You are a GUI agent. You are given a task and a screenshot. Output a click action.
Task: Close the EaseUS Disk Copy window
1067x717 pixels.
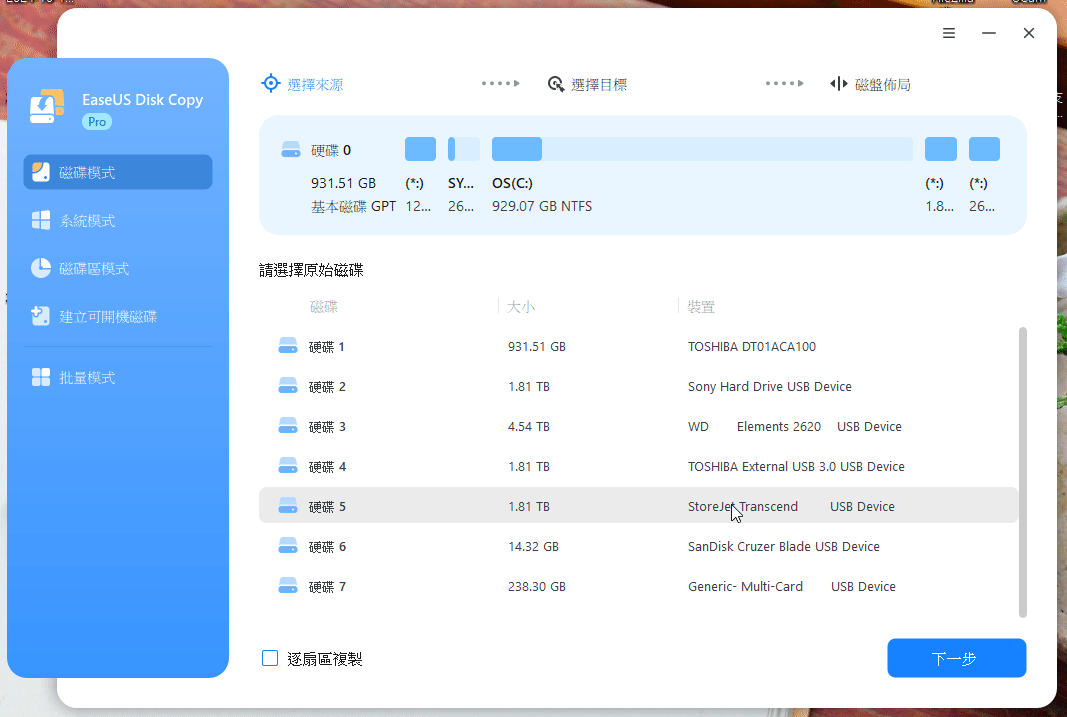click(x=1029, y=33)
